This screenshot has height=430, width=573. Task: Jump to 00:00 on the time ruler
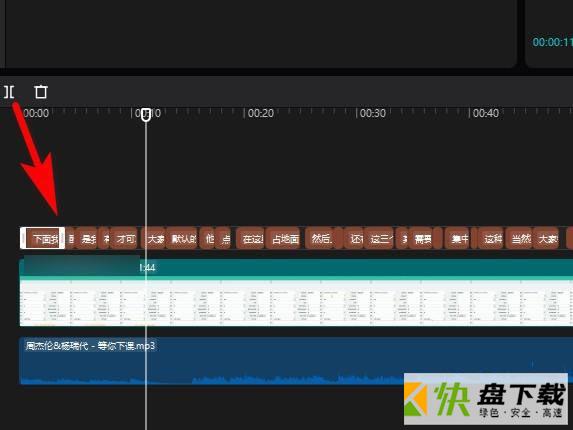36,113
